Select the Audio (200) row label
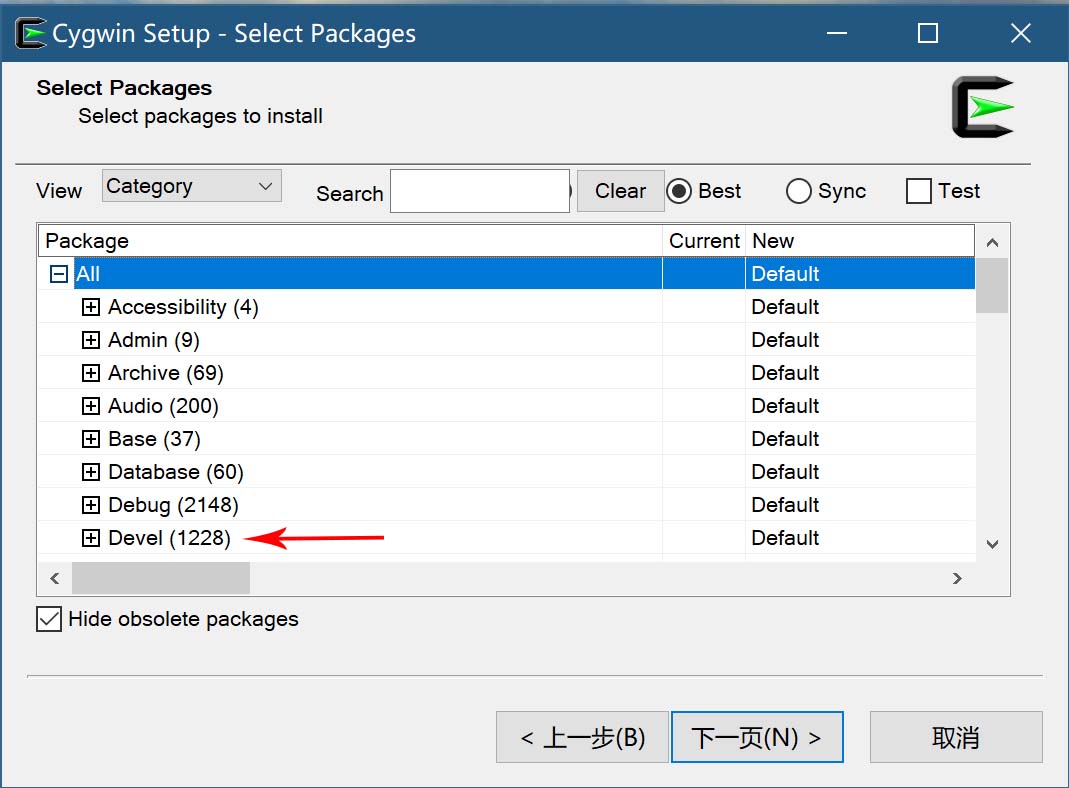Screen dimensions: 1069x788 pos(164,406)
